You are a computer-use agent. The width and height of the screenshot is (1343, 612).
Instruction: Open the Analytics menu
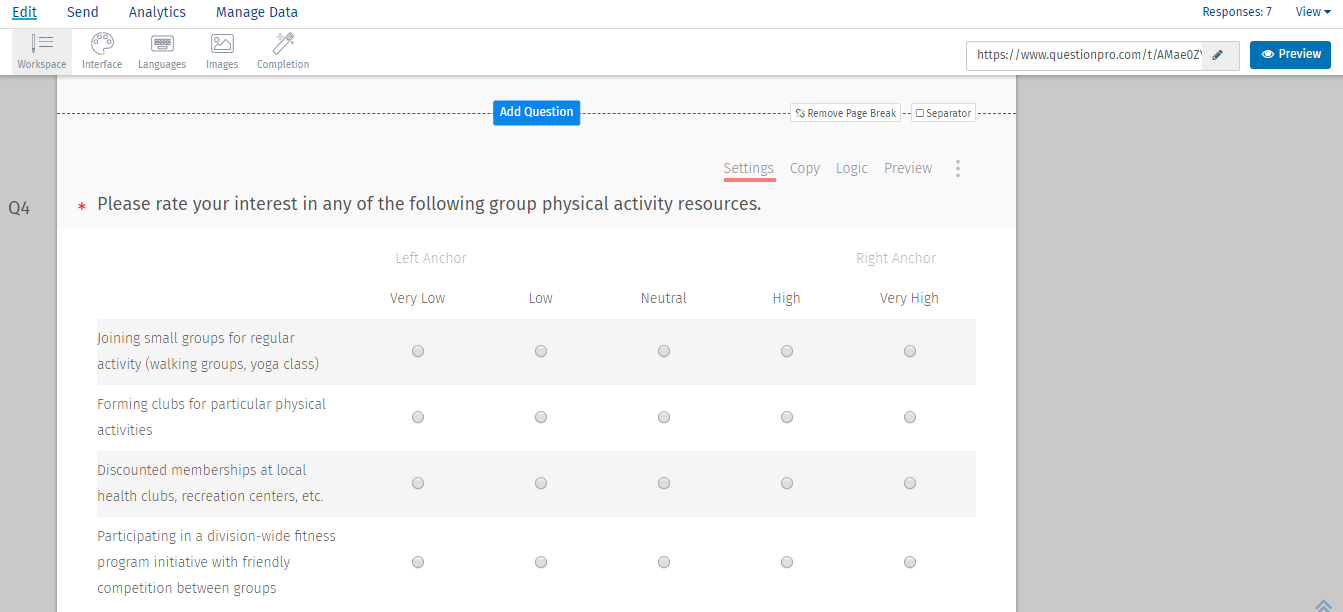click(157, 12)
